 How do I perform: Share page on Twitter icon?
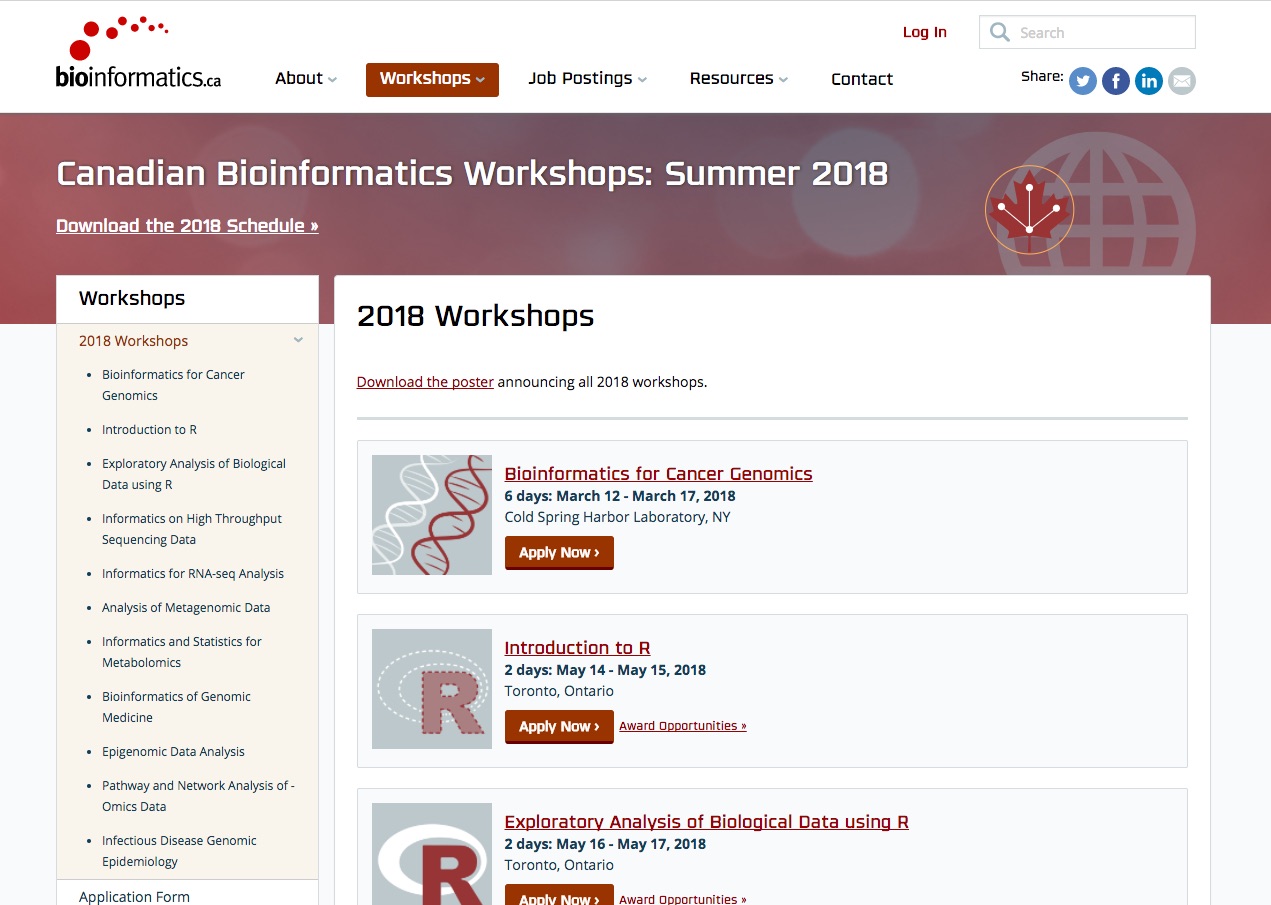pyautogui.click(x=1083, y=81)
